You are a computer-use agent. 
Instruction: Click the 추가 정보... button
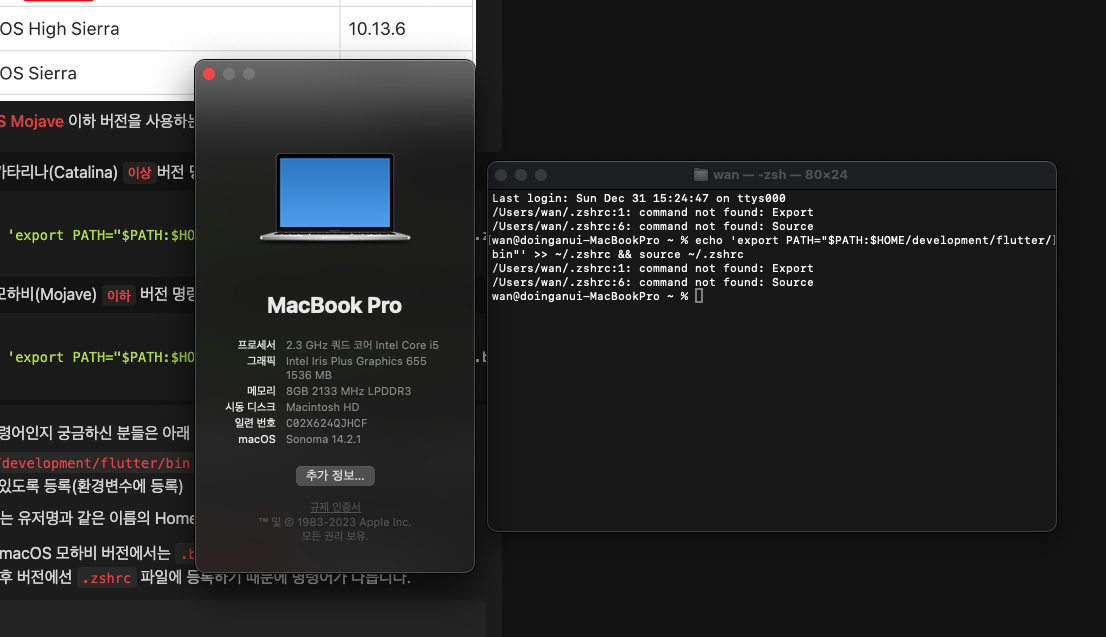(x=335, y=475)
